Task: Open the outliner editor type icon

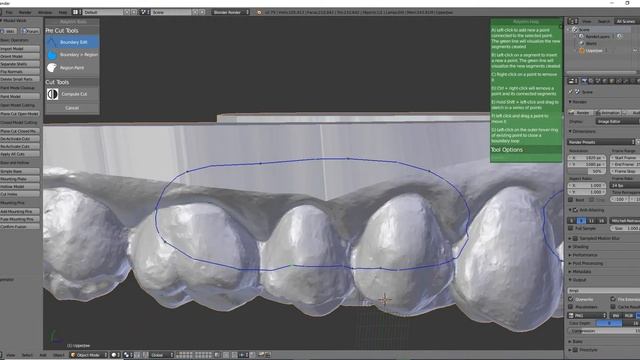Action: click(572, 21)
